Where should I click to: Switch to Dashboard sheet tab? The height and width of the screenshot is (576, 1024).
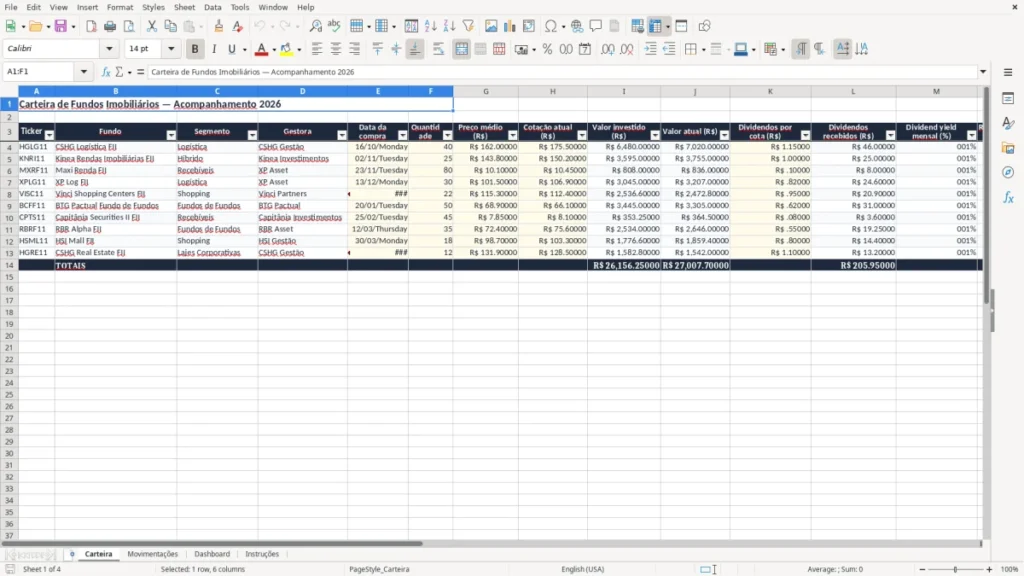[x=212, y=554]
